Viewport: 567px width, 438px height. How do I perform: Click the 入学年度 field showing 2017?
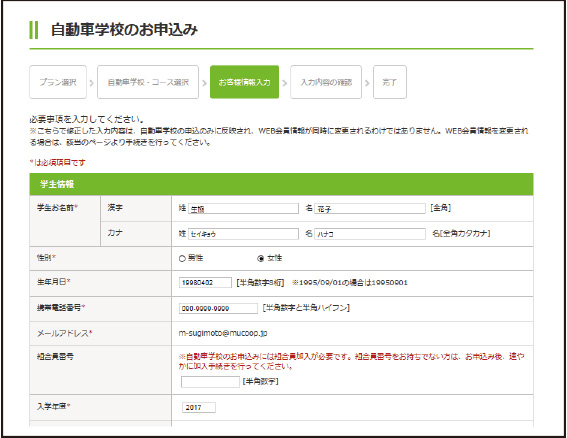coord(199,407)
